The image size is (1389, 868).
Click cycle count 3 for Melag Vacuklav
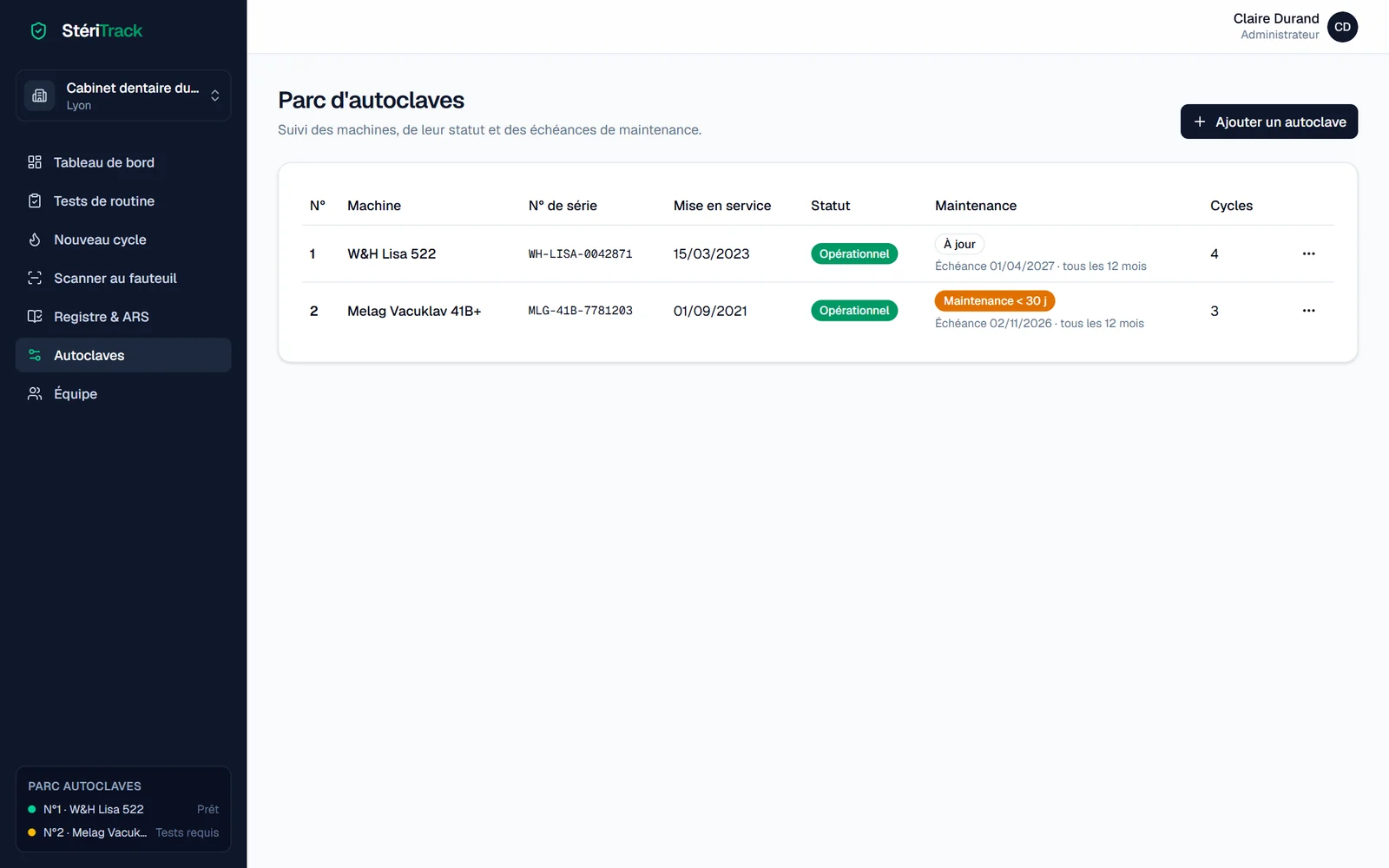point(1215,311)
